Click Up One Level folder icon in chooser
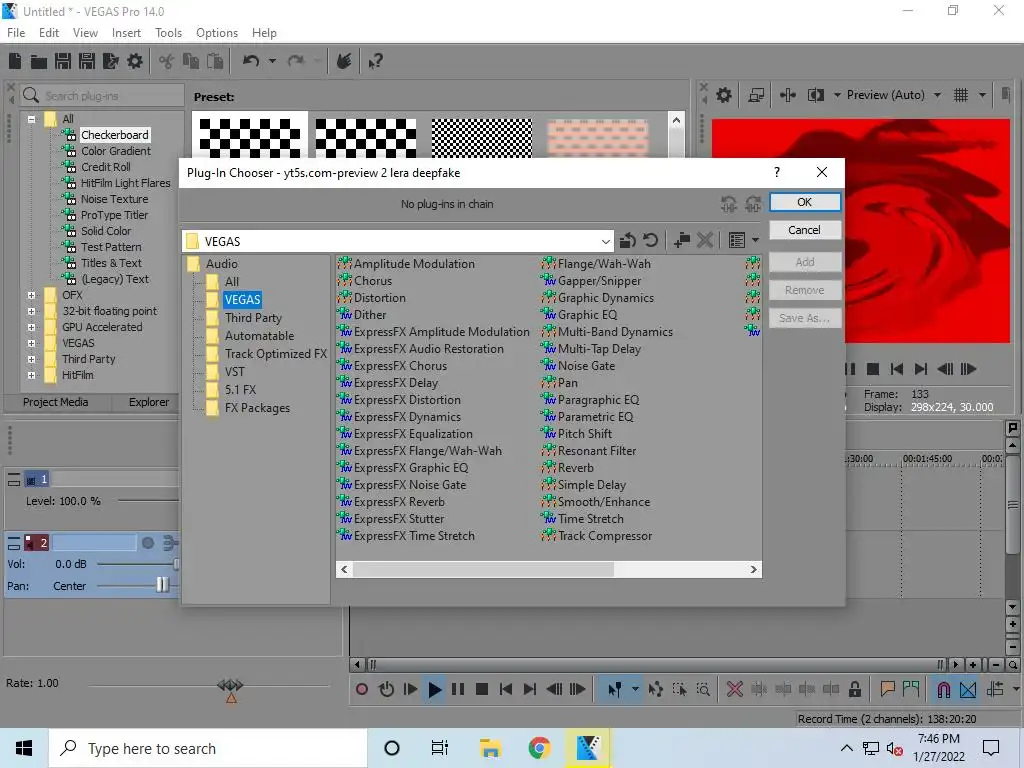1024x768 pixels. 628,240
